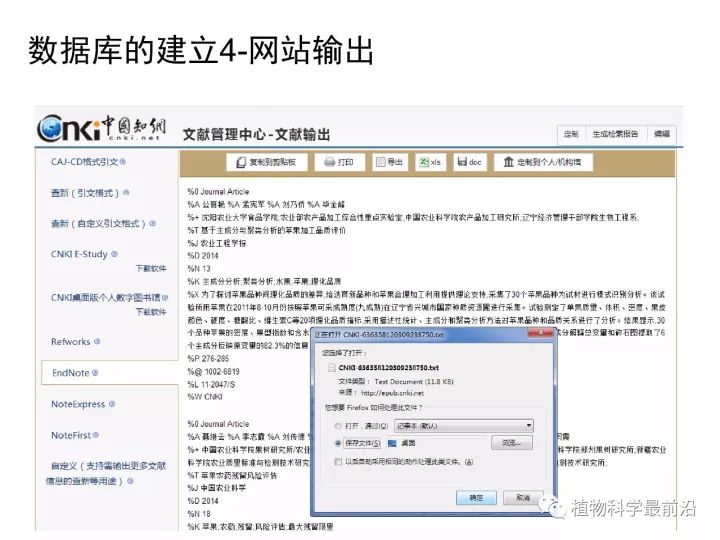Image resolution: width=720 pixels, height=540 pixels.
Task: Select 查新（引文格式） in the sidebar
Action: point(85,193)
